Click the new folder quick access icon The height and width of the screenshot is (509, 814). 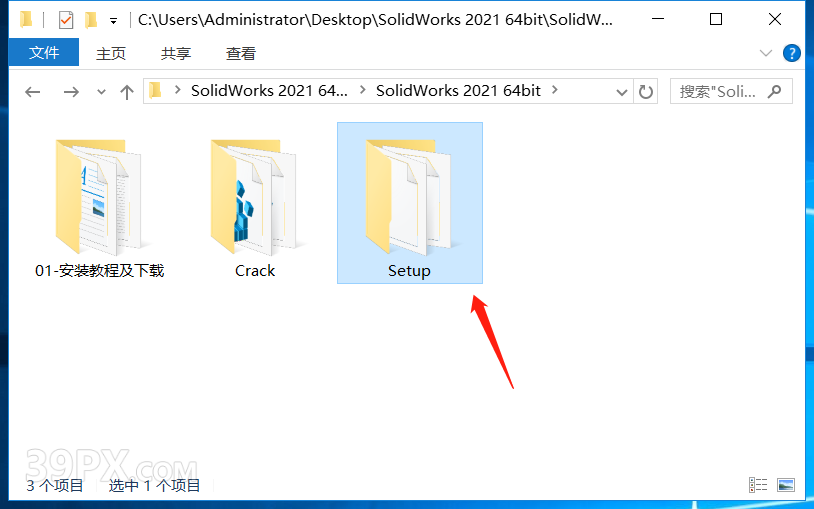[x=91, y=20]
